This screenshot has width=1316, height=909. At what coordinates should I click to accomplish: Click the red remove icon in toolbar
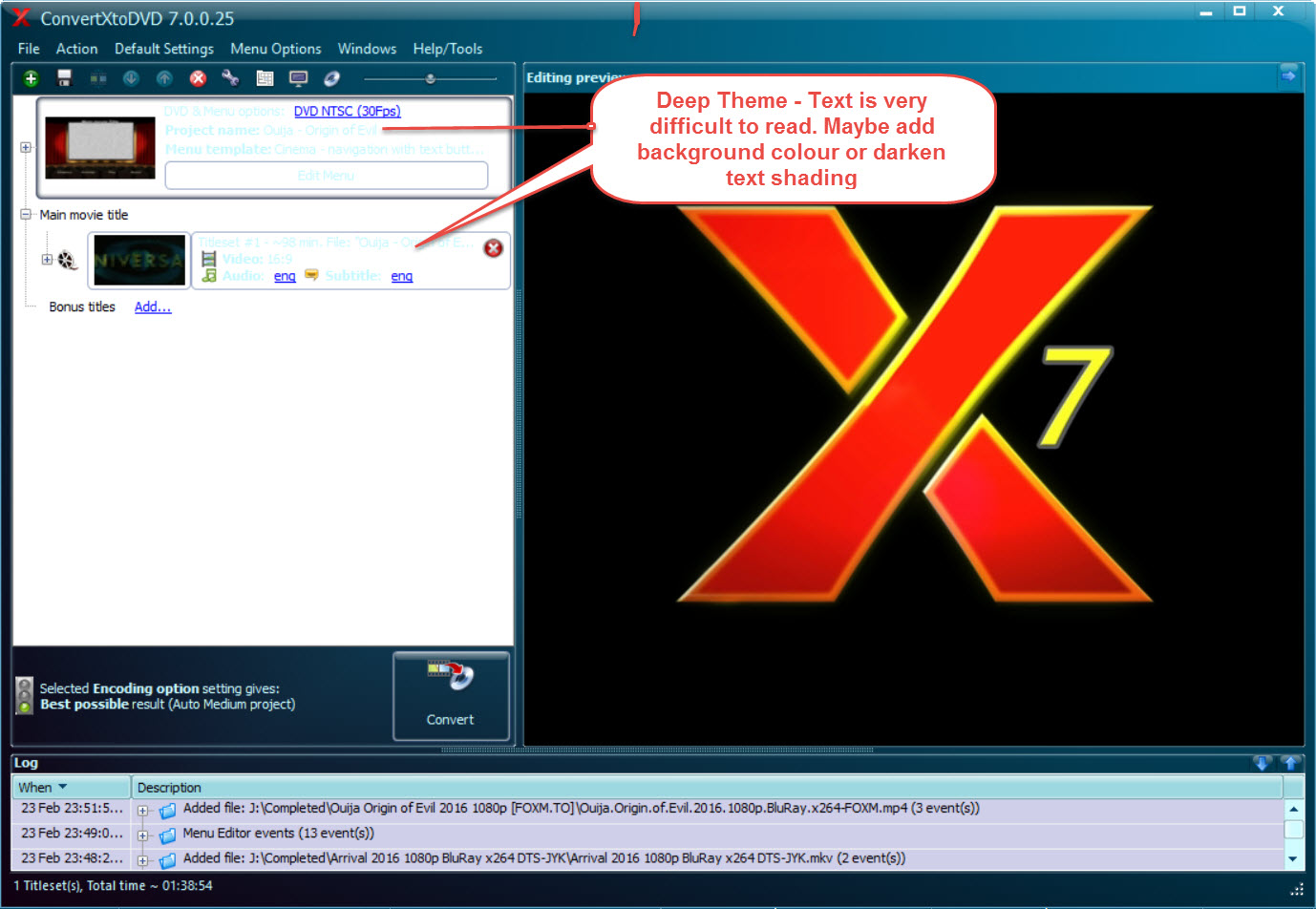(x=198, y=78)
